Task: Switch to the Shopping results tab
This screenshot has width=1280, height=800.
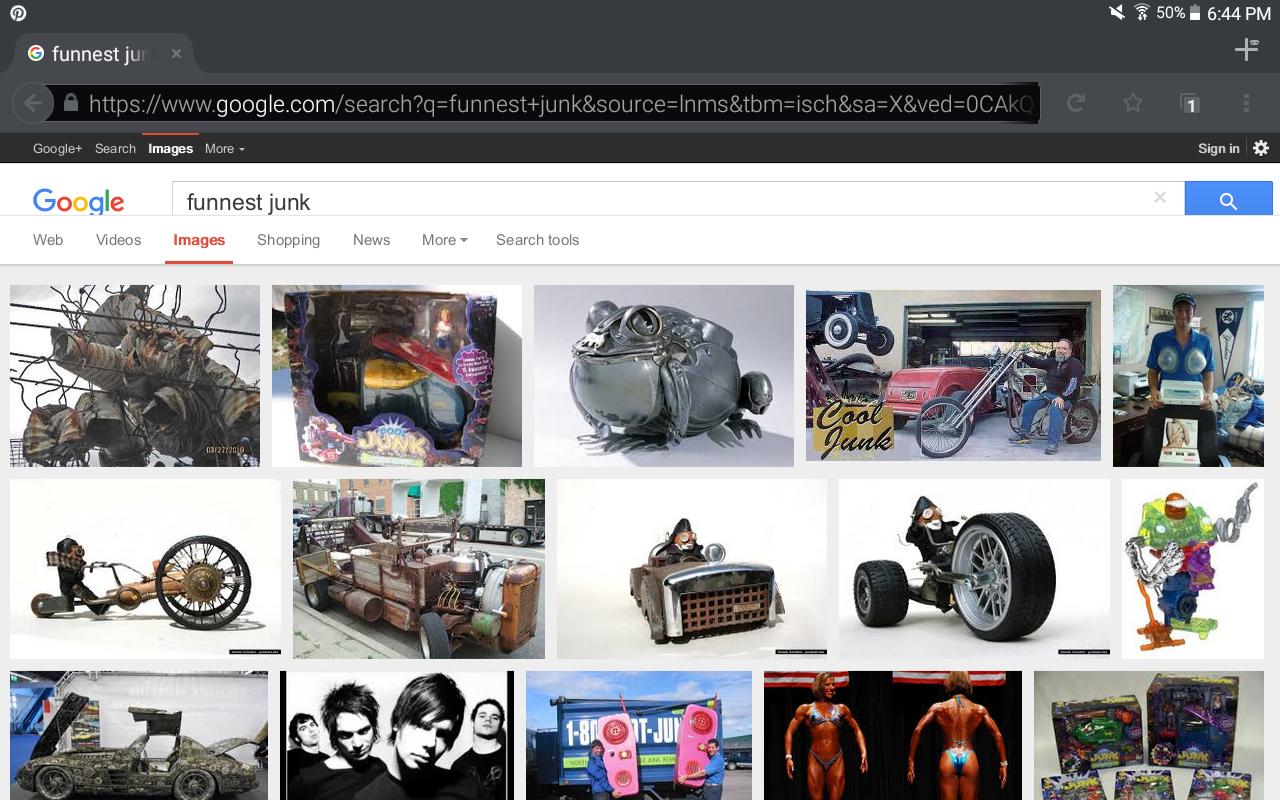Action: tap(288, 240)
